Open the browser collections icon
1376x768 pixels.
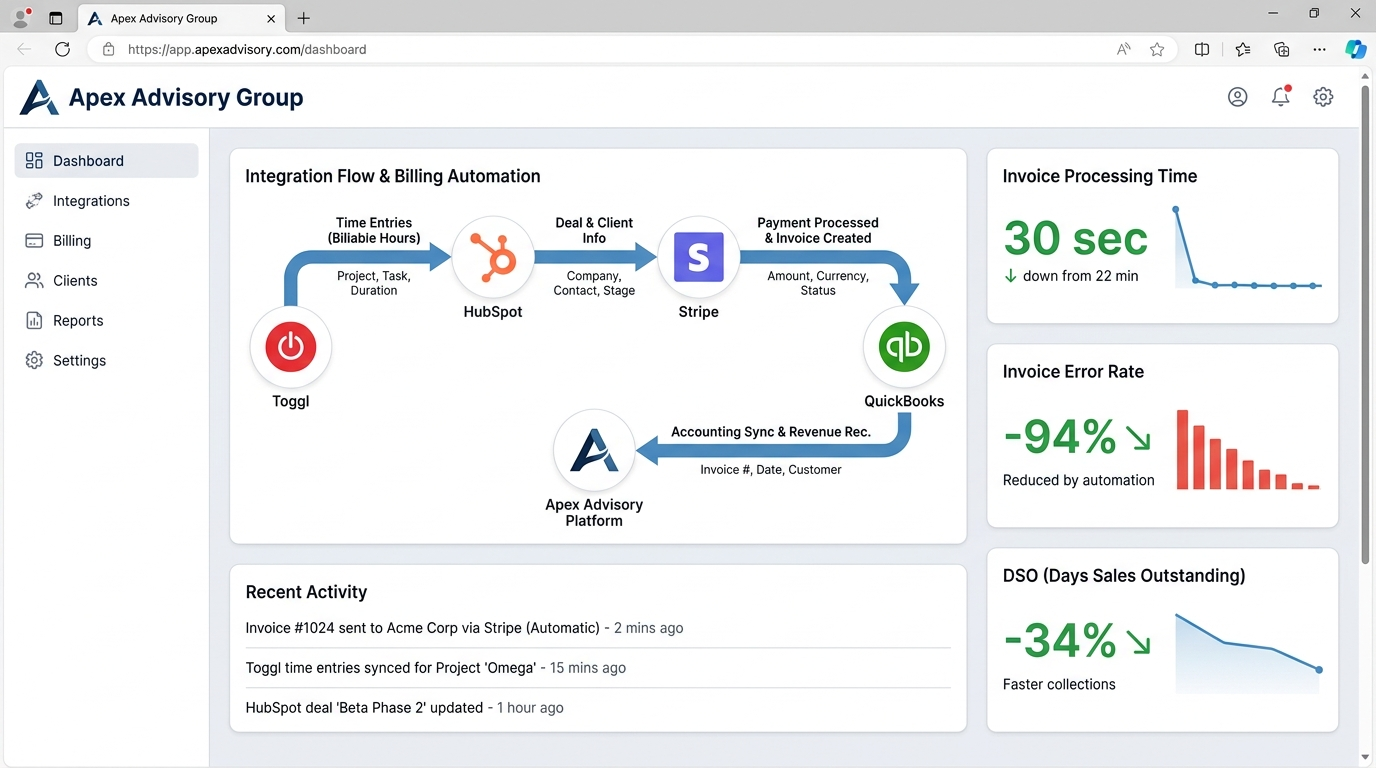pyautogui.click(x=1281, y=49)
